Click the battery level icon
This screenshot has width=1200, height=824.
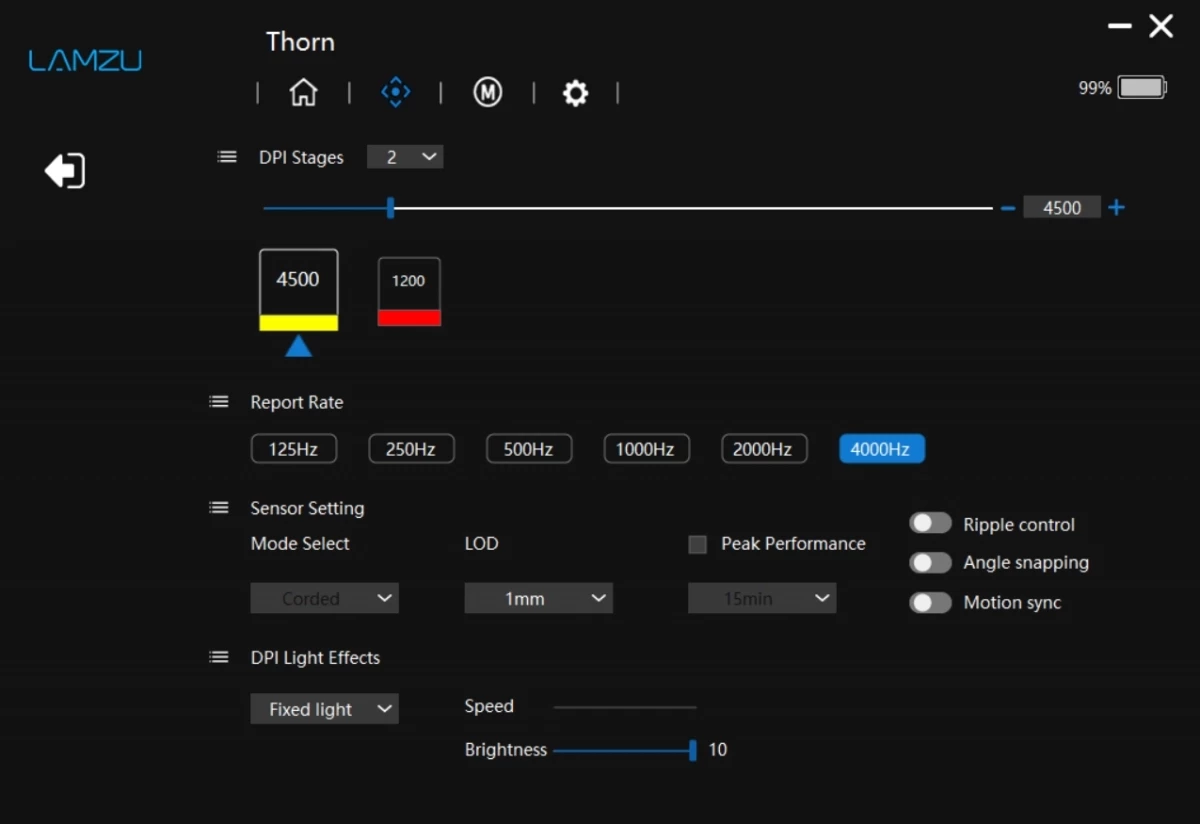tap(1142, 88)
